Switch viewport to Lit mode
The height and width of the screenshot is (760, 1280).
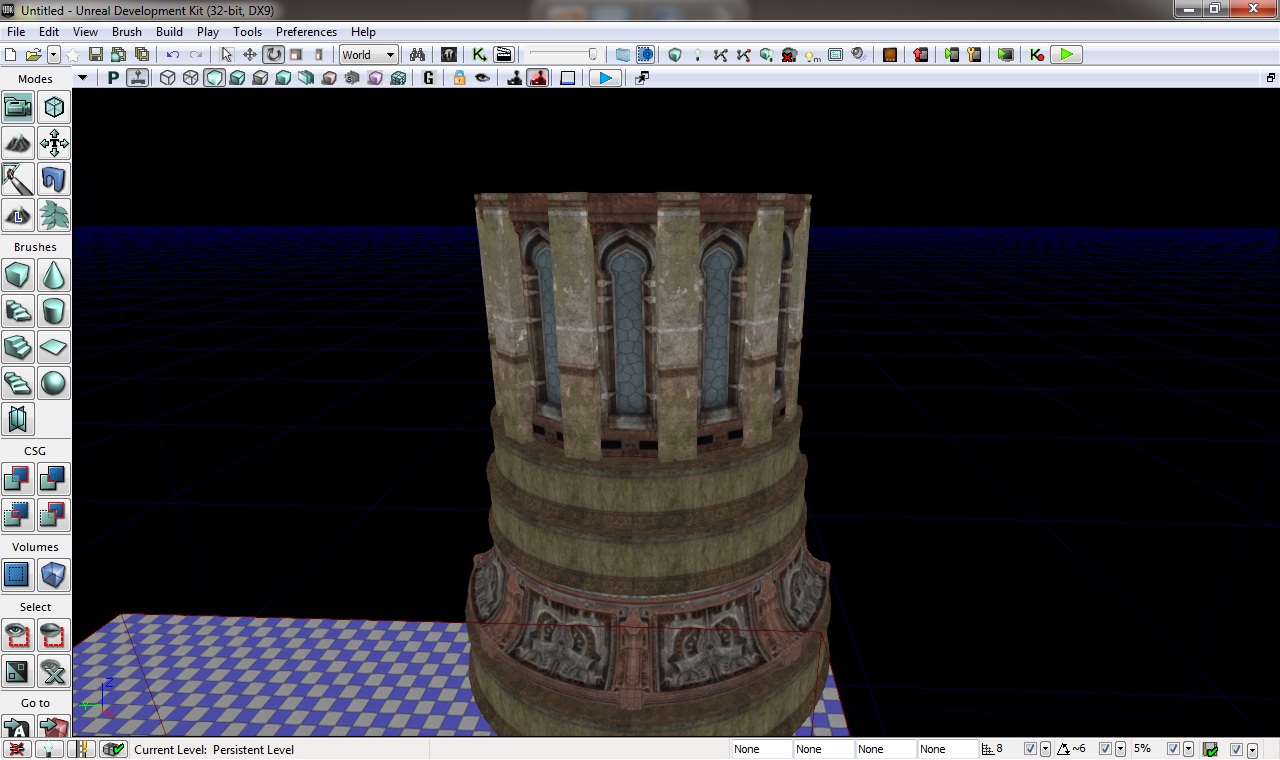[238, 78]
